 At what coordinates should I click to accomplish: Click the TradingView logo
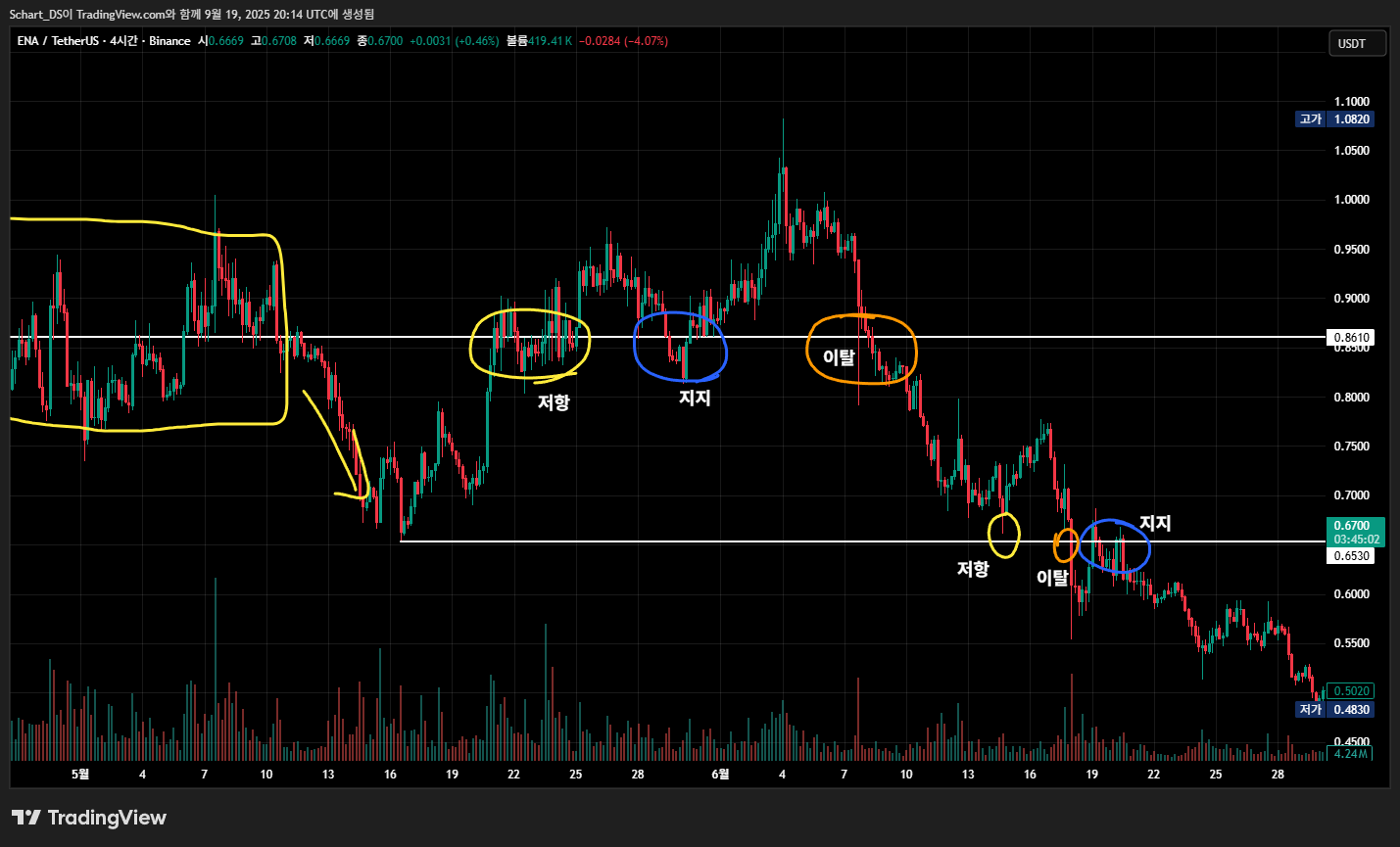pos(89,818)
